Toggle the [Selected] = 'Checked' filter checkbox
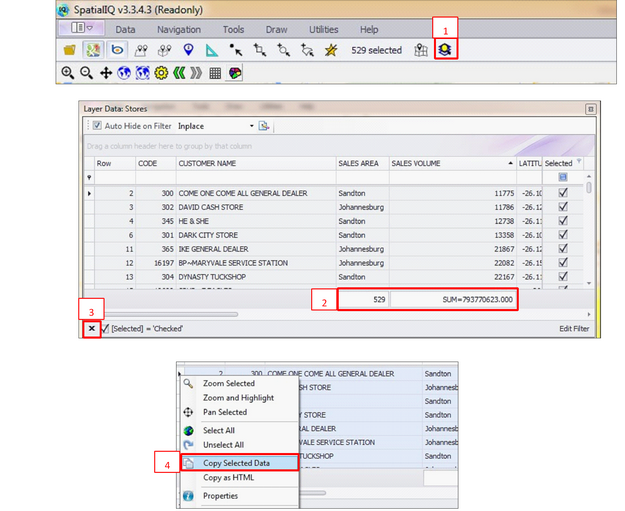Image resolution: width=625 pixels, height=511 pixels. point(106,327)
